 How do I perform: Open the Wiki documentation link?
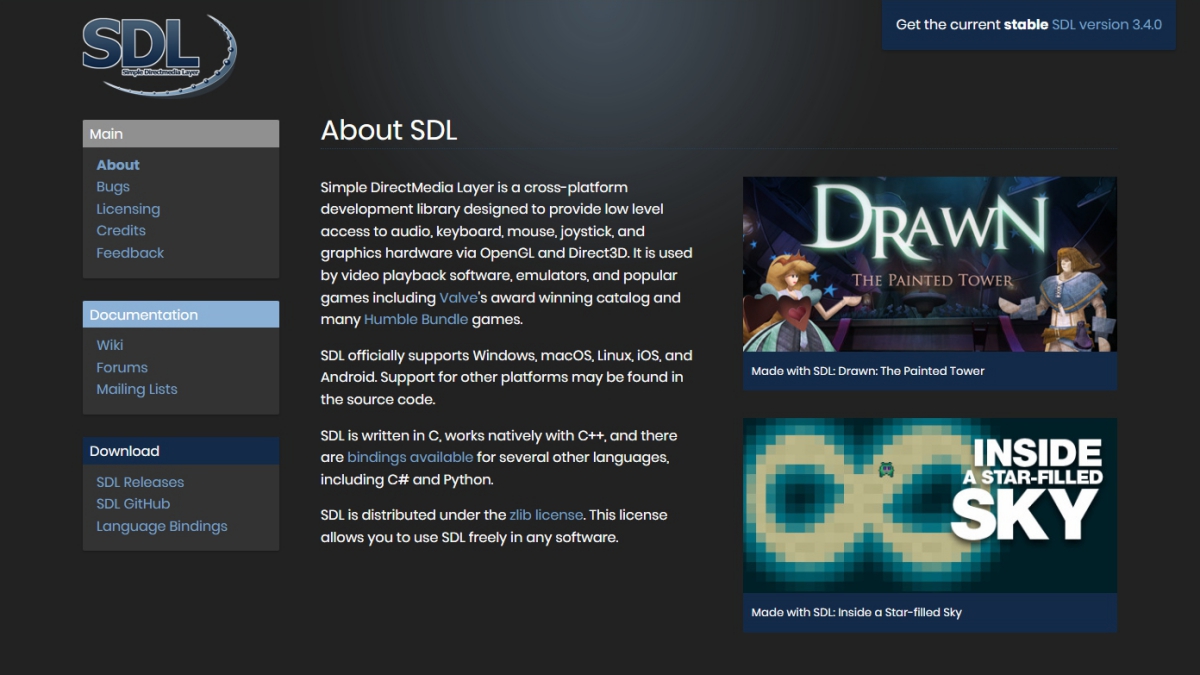coord(110,345)
